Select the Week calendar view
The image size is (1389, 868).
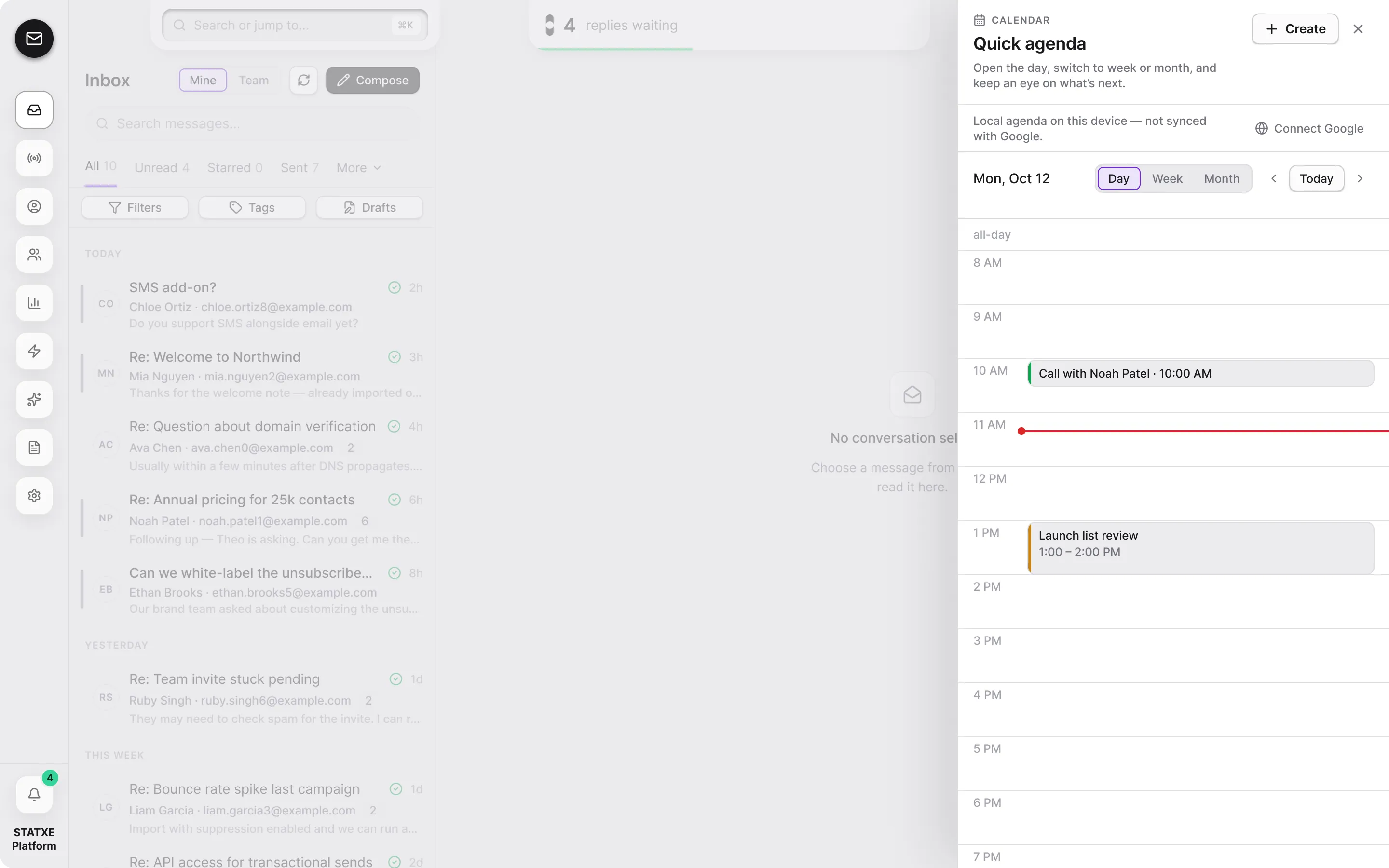click(1167, 178)
